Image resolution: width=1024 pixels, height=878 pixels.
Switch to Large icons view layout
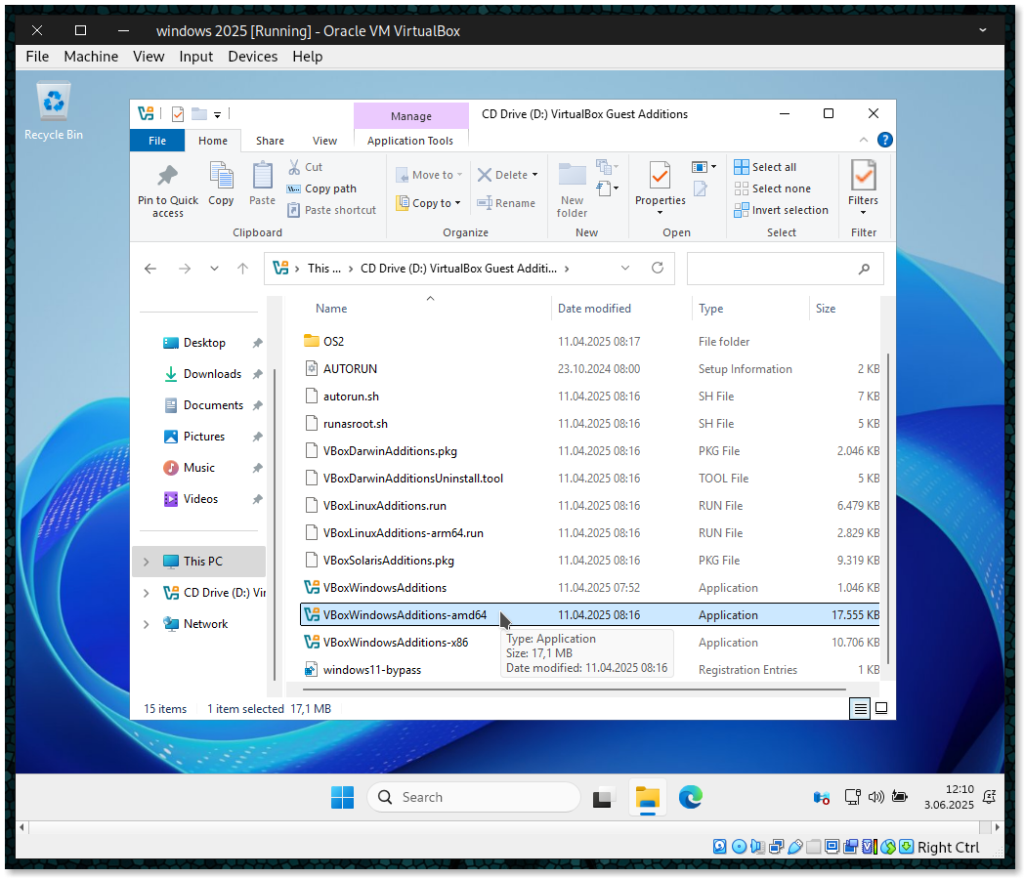pos(881,708)
